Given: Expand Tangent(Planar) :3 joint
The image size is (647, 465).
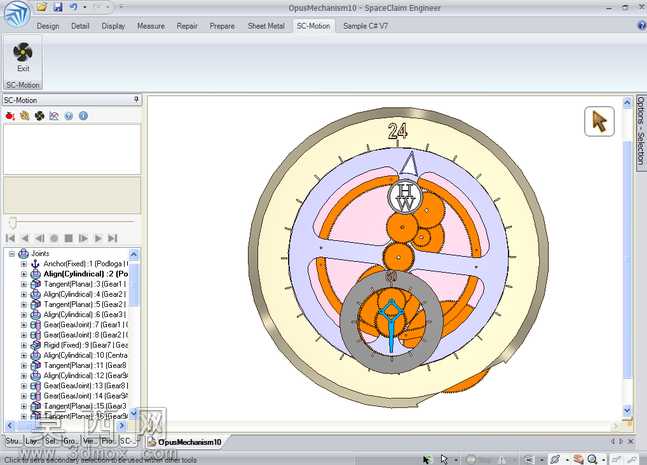Looking at the screenshot, I should (x=24, y=284).
